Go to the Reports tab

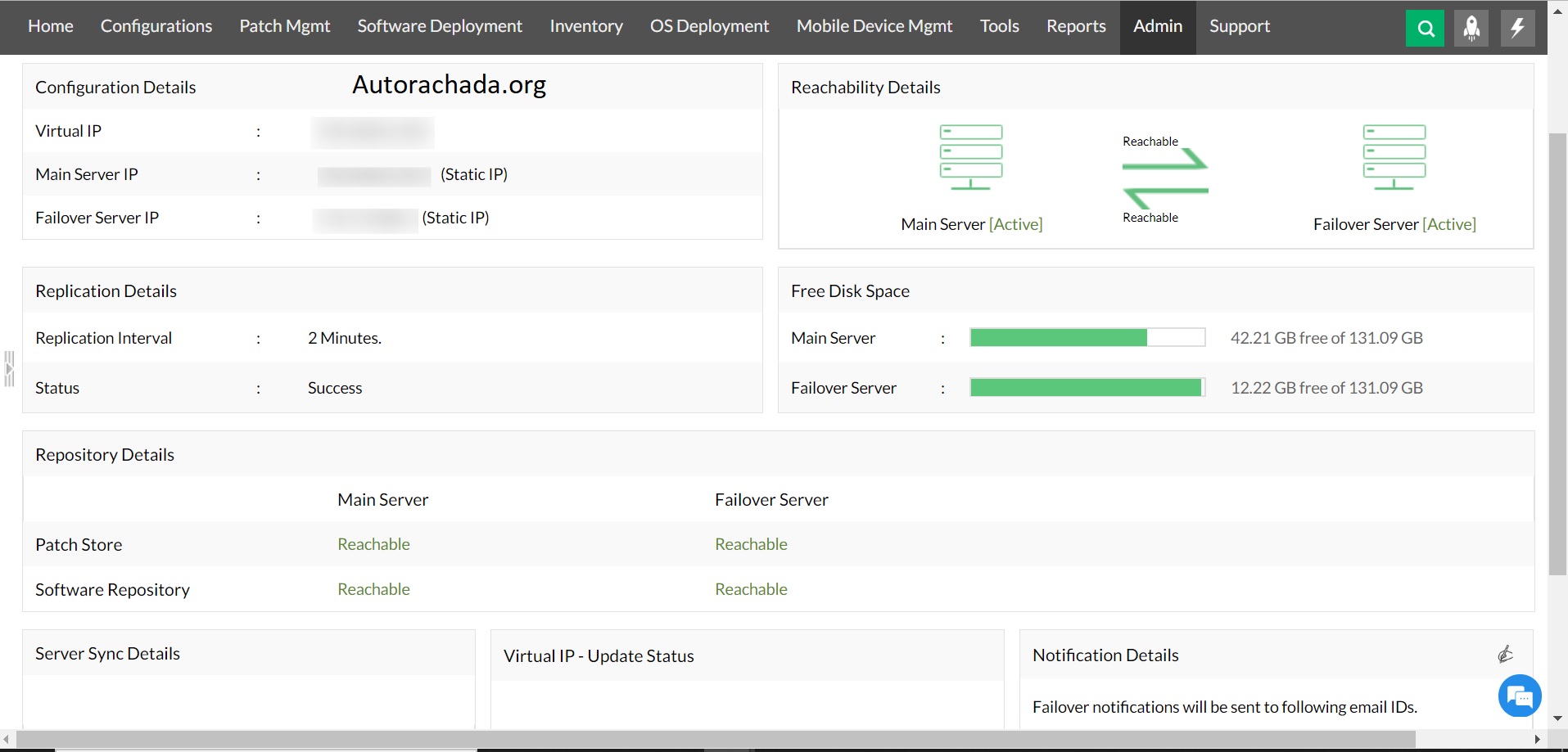coord(1075,26)
